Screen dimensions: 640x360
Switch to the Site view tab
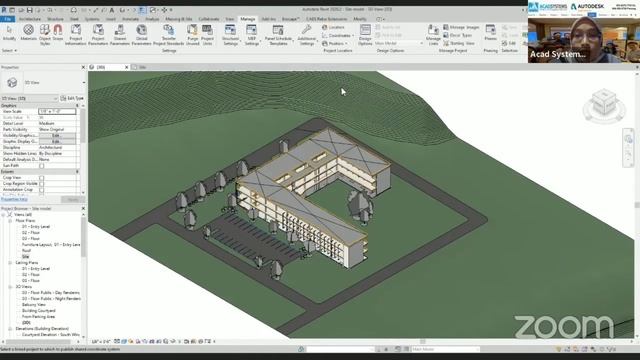coord(142,67)
